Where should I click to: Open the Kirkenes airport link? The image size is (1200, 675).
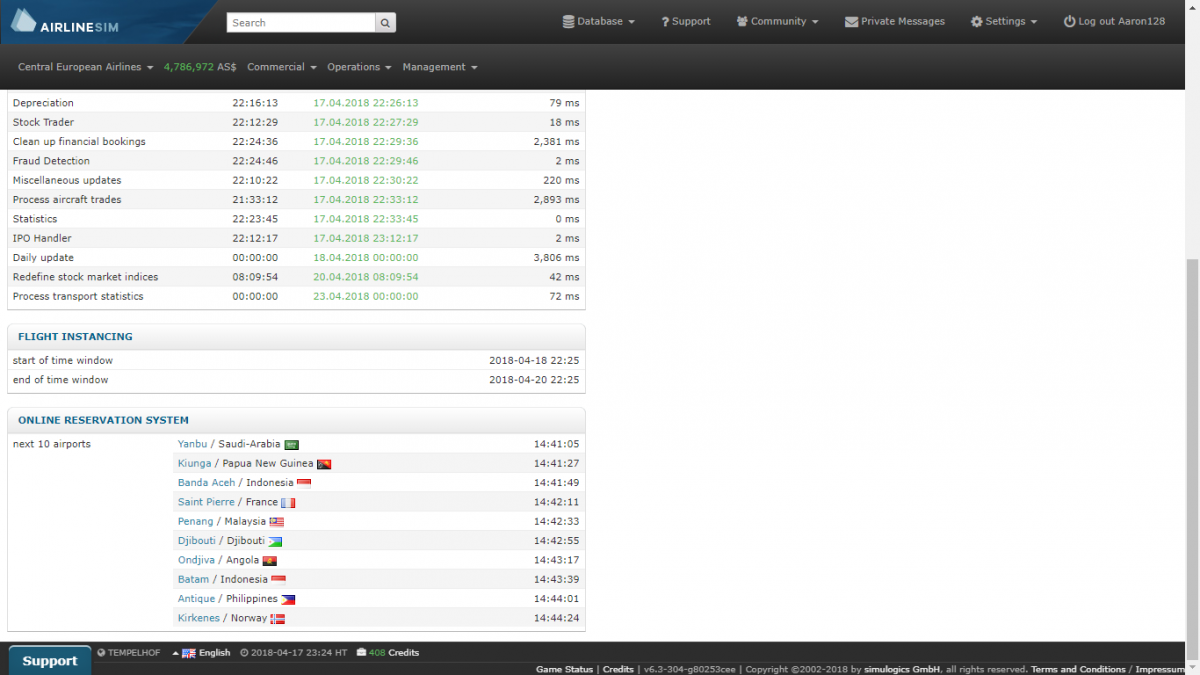199,618
